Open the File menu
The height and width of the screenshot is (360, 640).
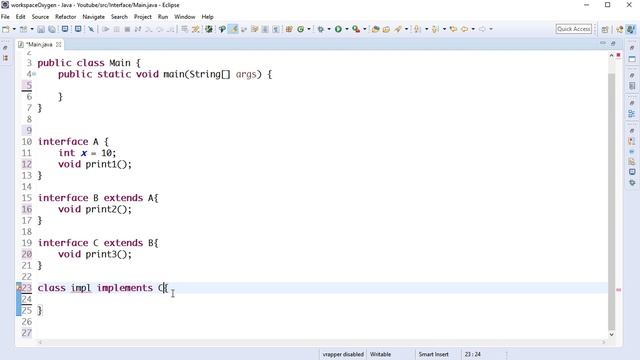click(x=5, y=17)
